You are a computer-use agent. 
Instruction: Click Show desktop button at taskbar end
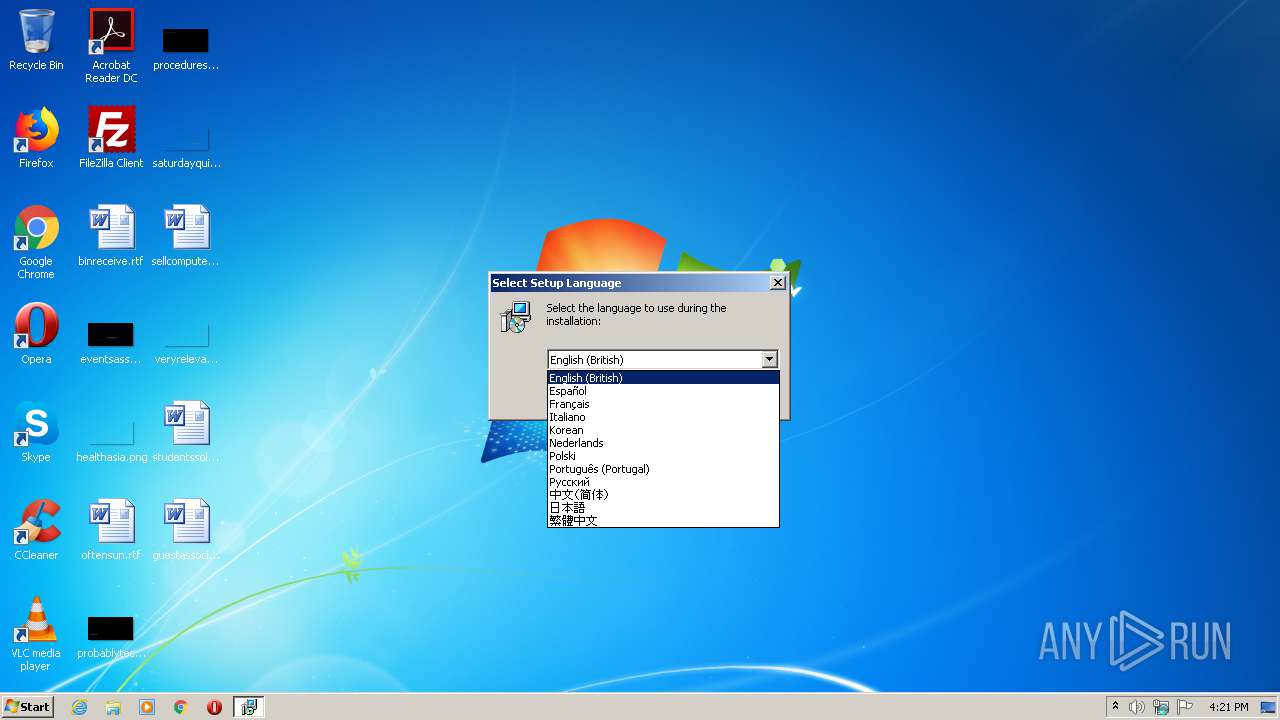[1269, 707]
